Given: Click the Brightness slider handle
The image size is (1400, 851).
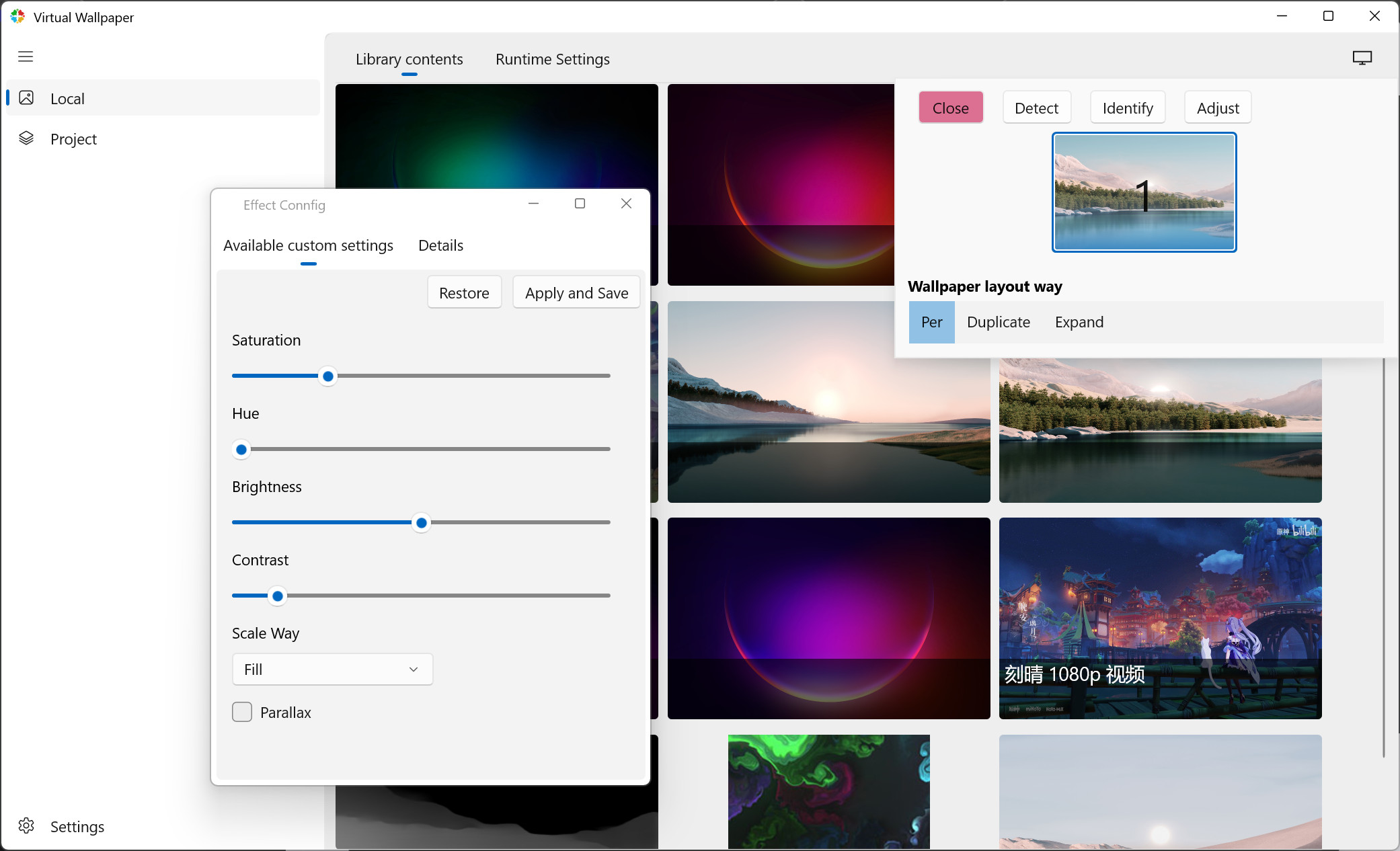Looking at the screenshot, I should point(422,523).
